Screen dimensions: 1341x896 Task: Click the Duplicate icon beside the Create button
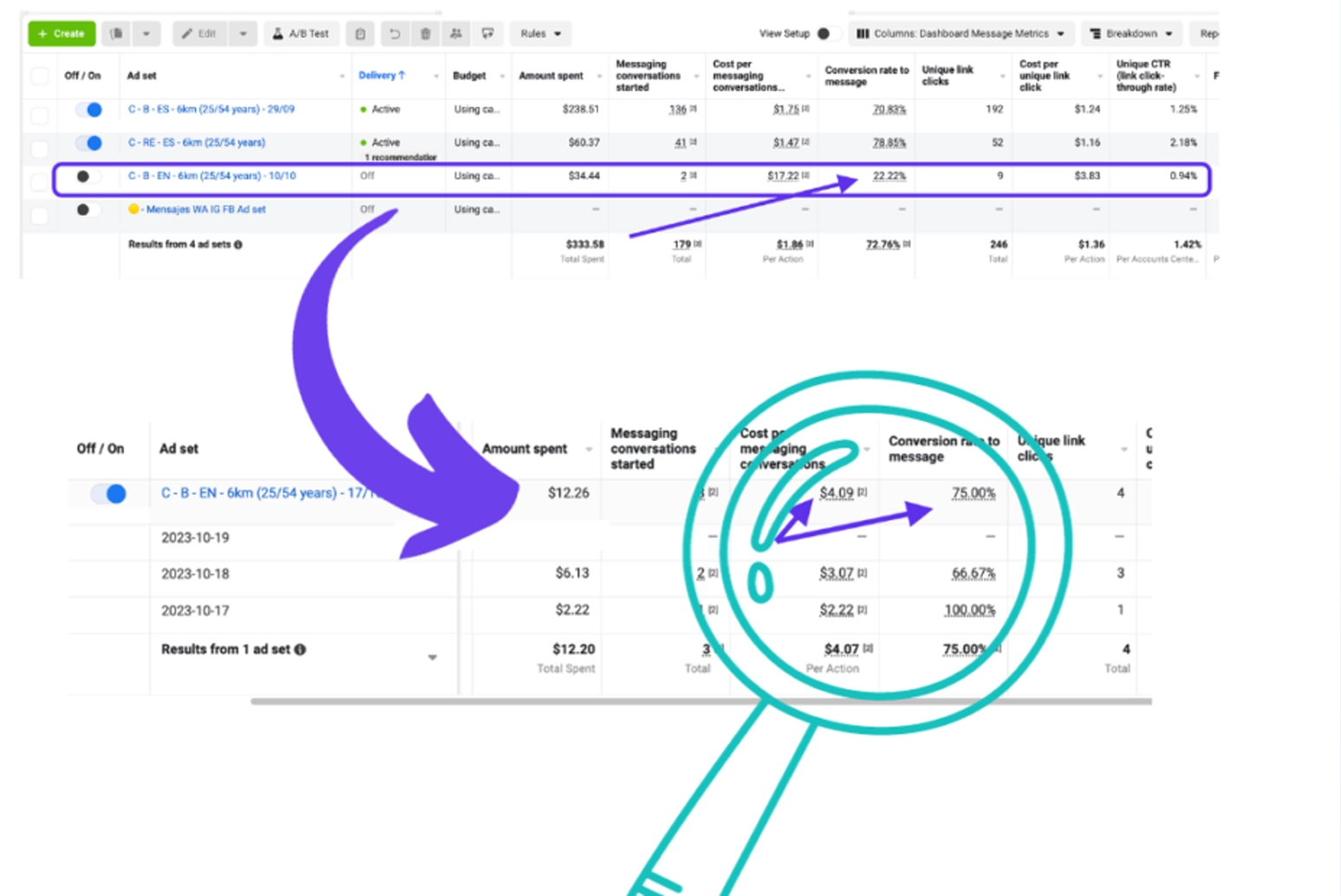(116, 34)
